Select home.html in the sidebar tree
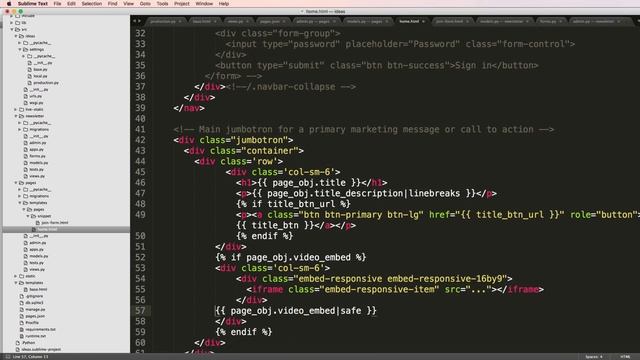Image resolution: width=640 pixels, height=360 pixels. tap(66, 229)
